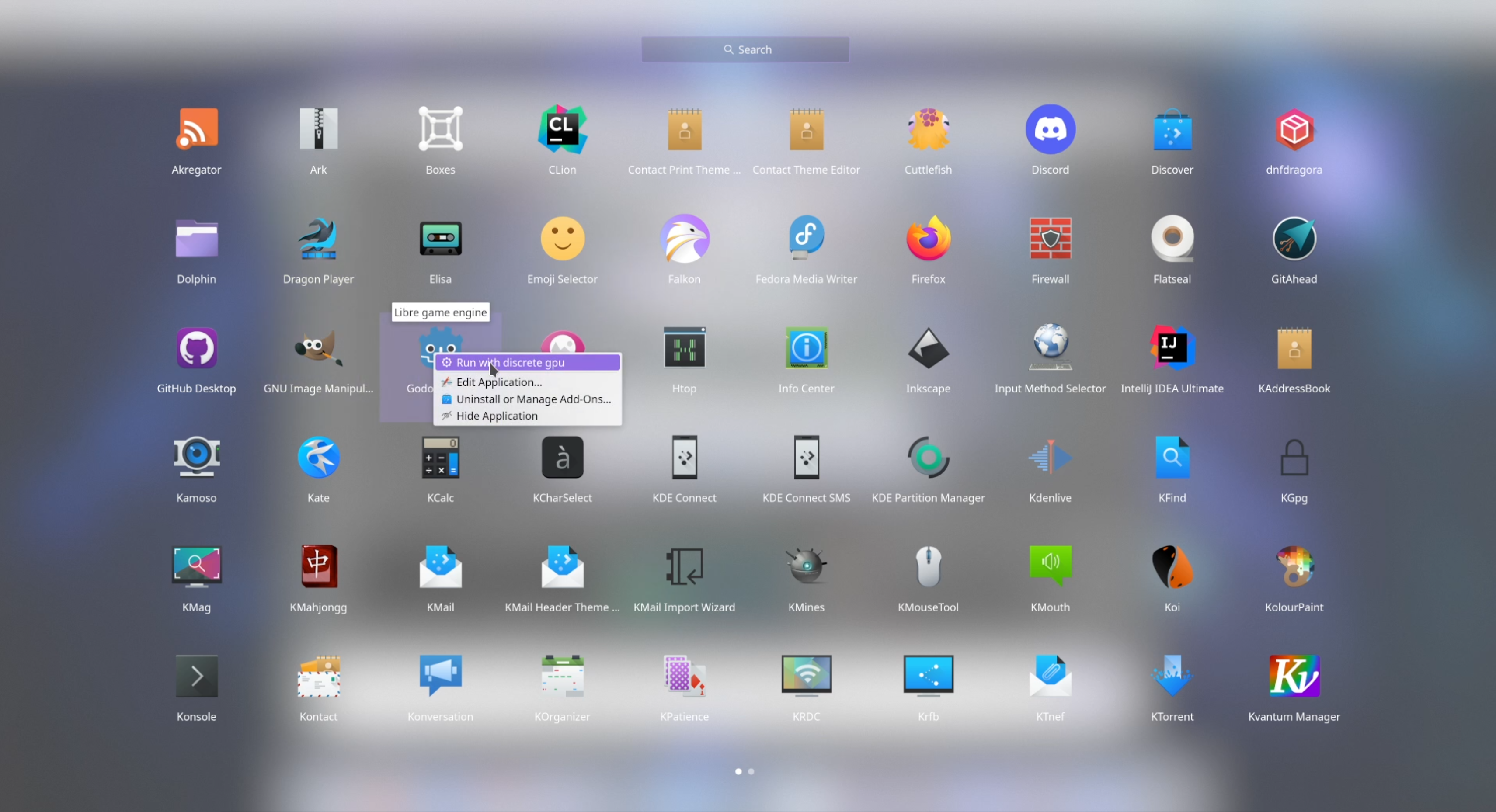
Task: Launch IntelliJ IDEA Ultimate
Action: click(1172, 348)
